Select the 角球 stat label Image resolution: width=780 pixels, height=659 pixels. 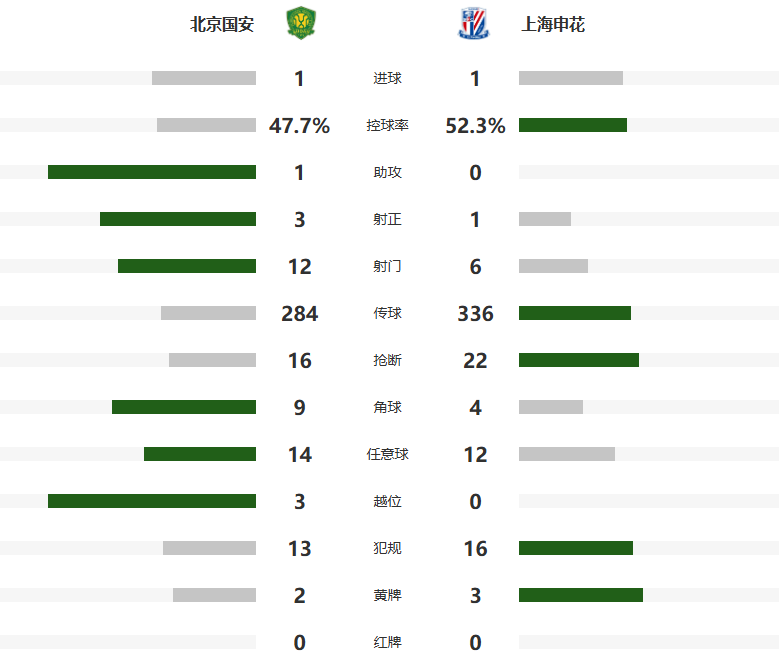coord(387,407)
